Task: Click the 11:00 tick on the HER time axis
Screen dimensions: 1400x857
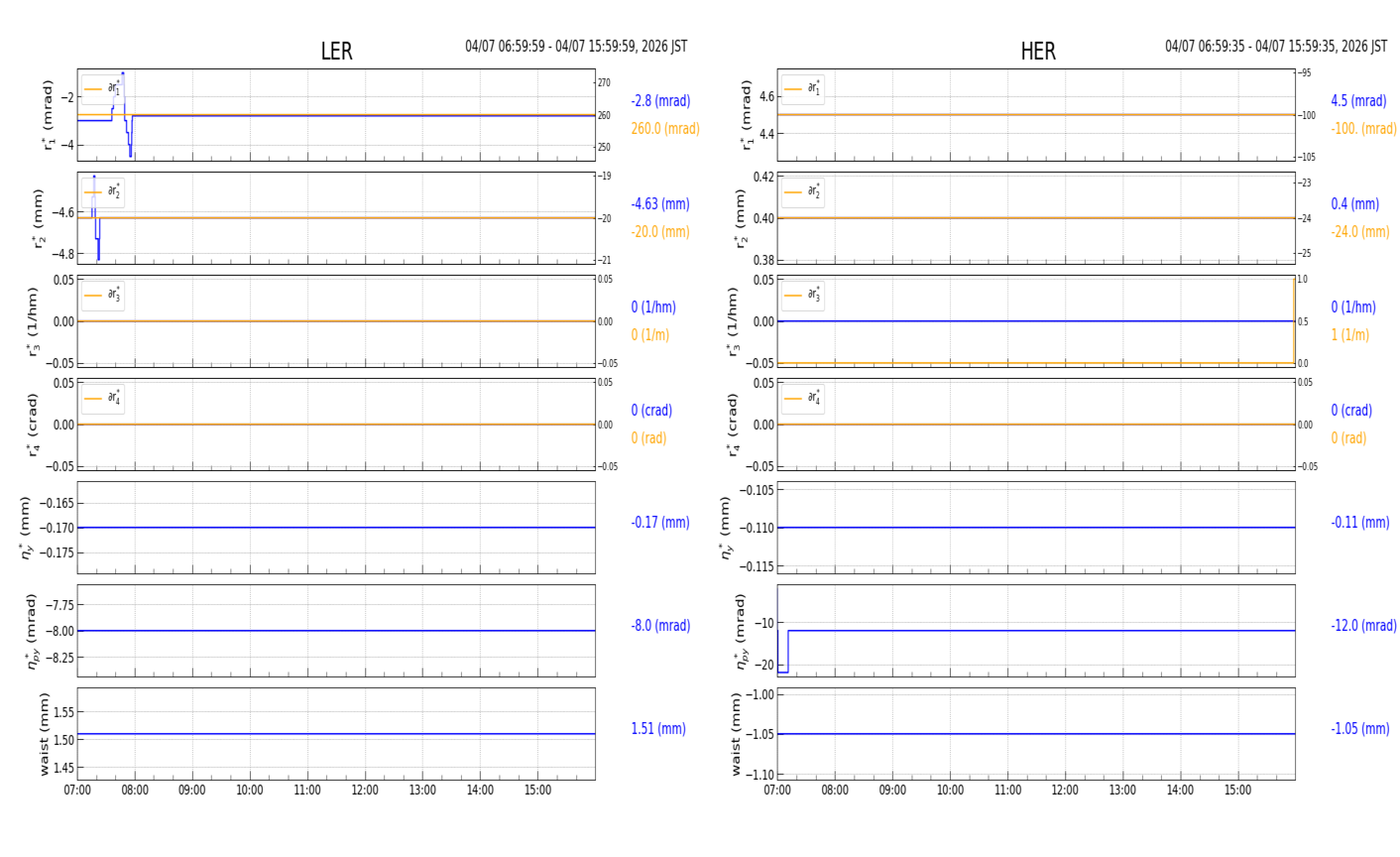Action: coord(1007,791)
